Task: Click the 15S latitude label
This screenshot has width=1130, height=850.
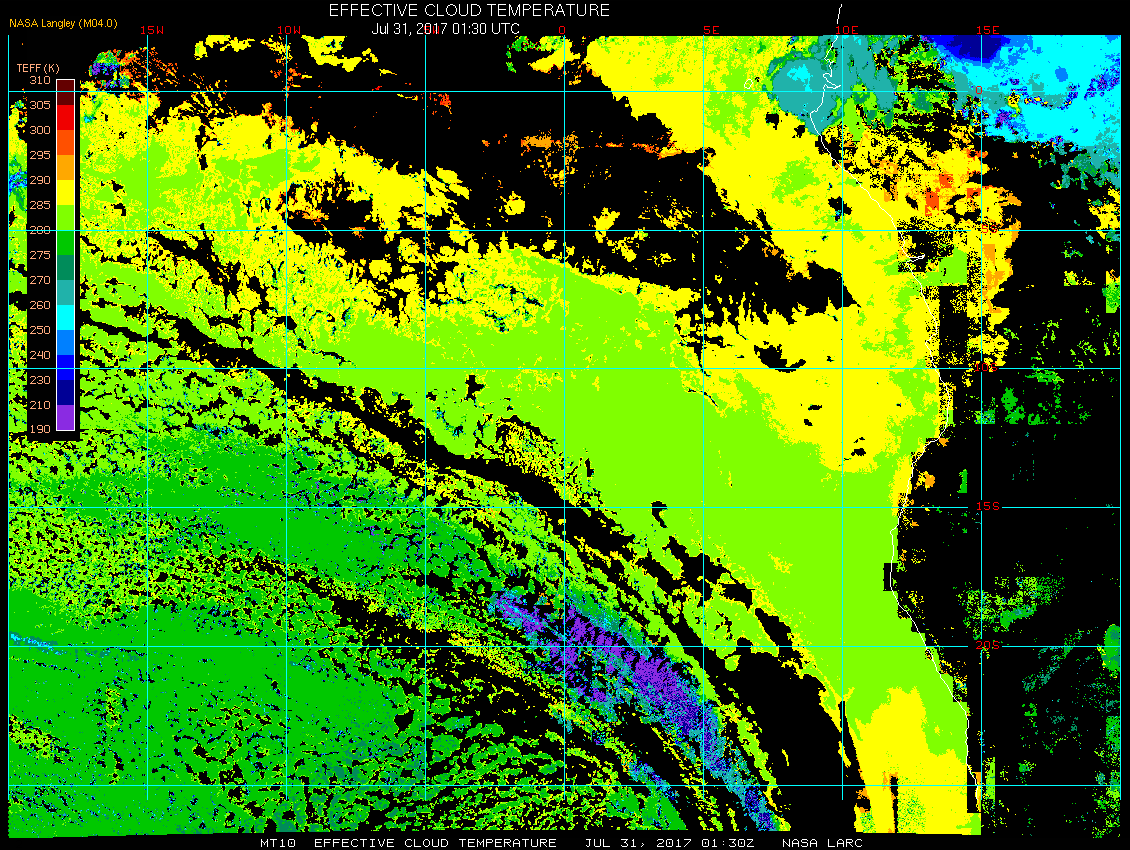Action: coord(987,506)
